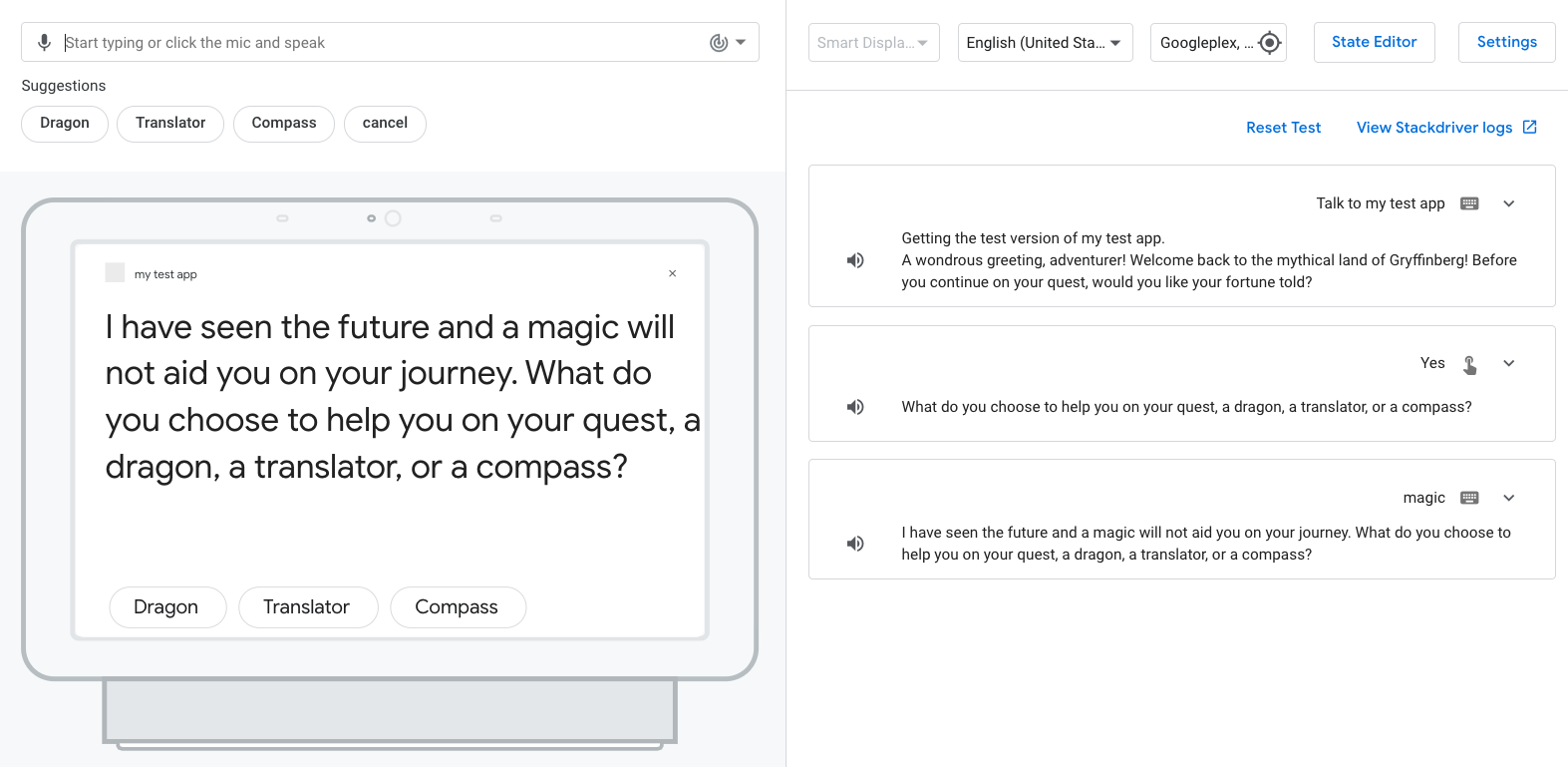Open the State Editor

pyautogui.click(x=1374, y=42)
